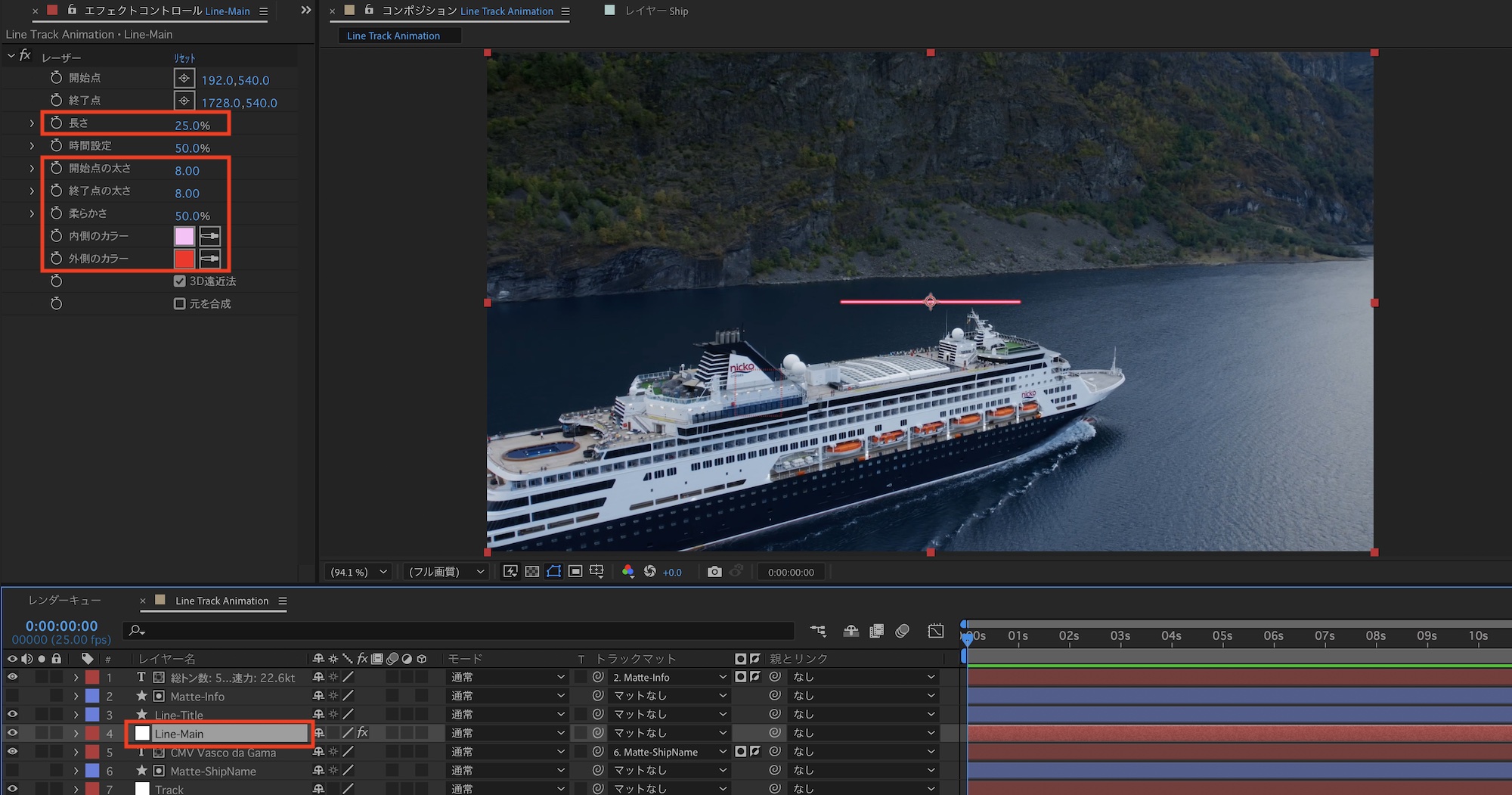Toggle the 長さ stopwatch keyframe icon
Image resolution: width=1512 pixels, height=795 pixels.
click(56, 123)
